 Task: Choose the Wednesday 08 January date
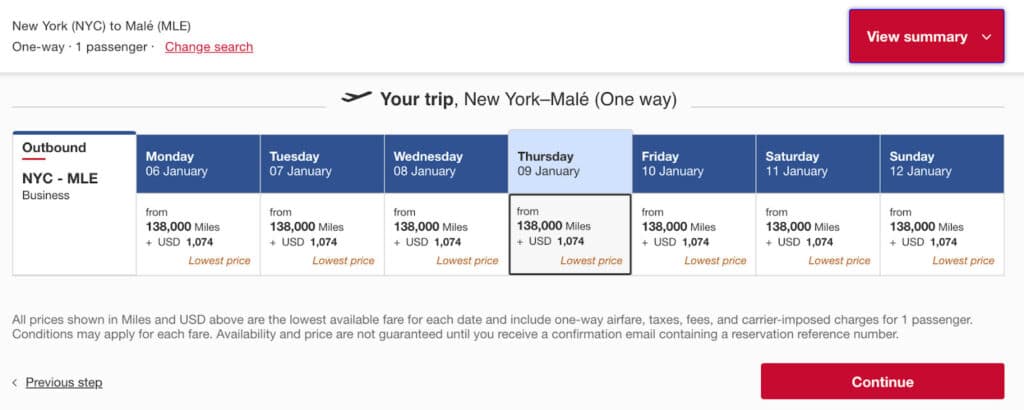446,163
